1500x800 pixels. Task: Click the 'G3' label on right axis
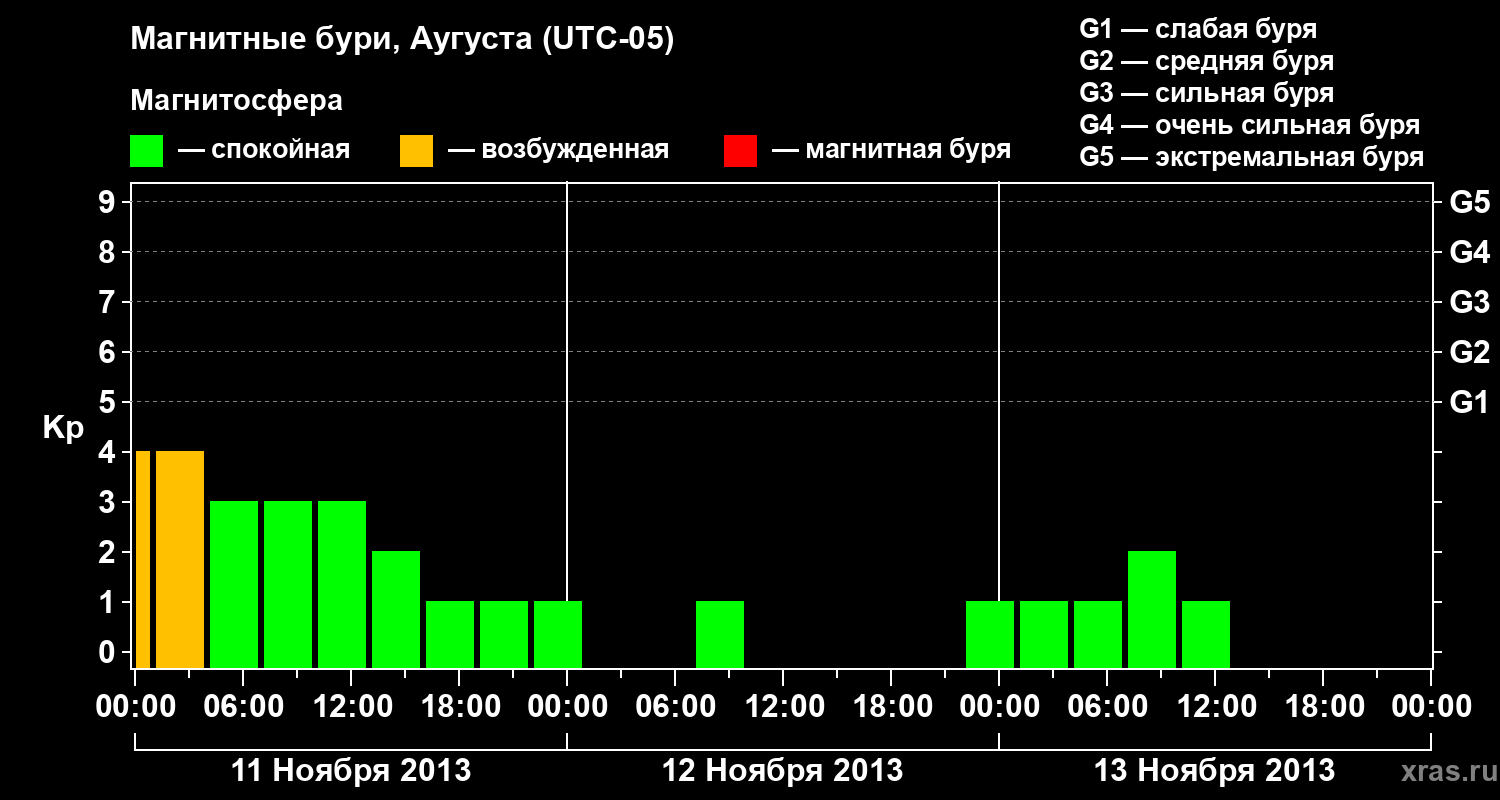click(1469, 303)
